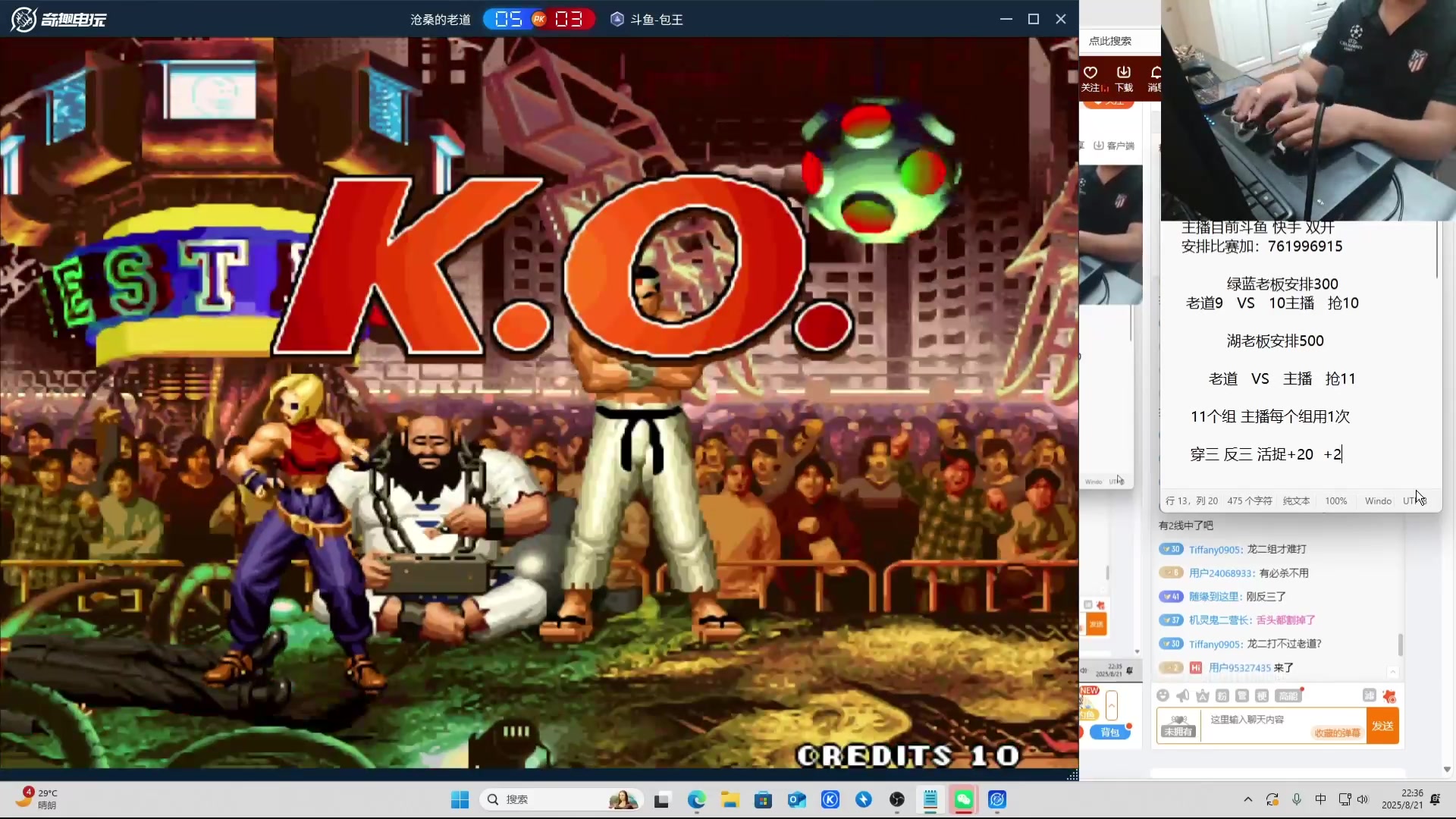Open the 背包 backpack button
This screenshot has height=819, width=1456.
(x=1110, y=732)
